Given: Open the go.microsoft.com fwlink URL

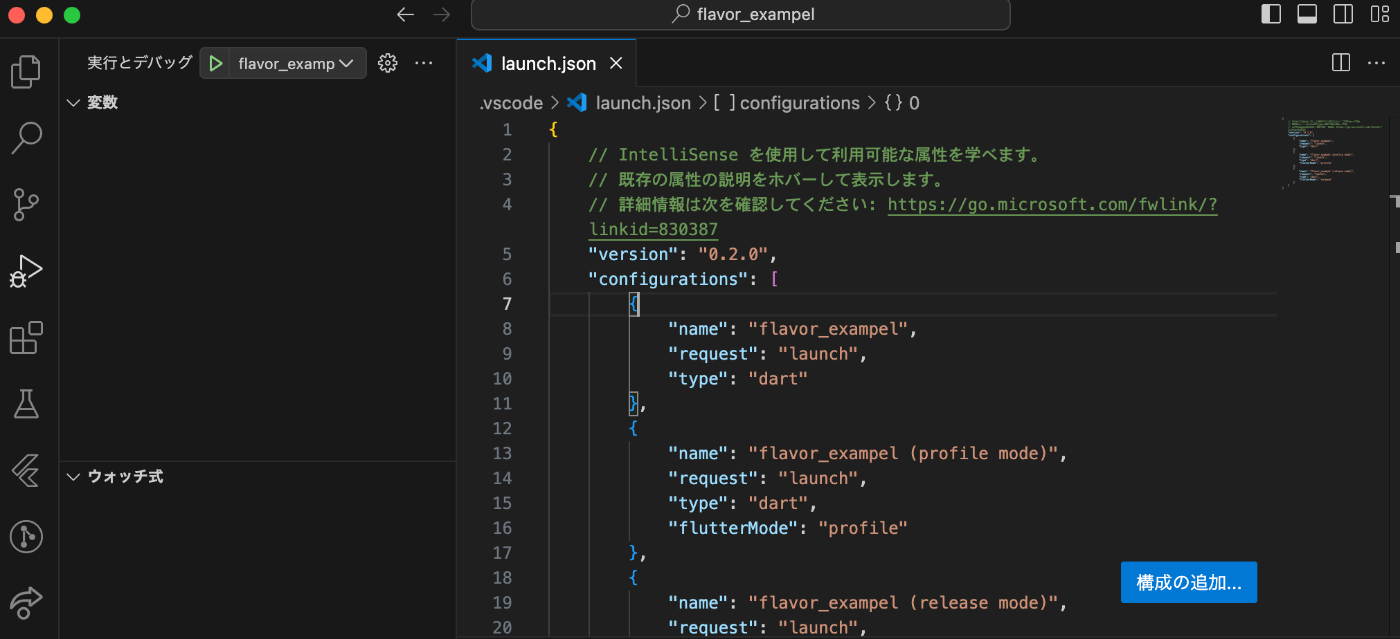Looking at the screenshot, I should pos(1052,204).
